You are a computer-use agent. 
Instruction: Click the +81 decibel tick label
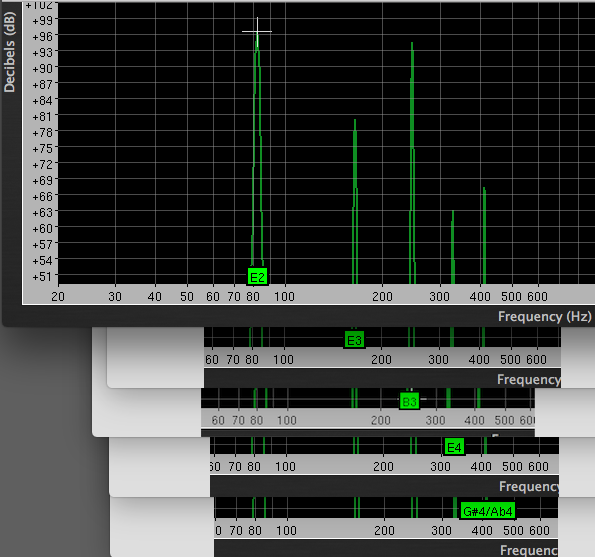(42, 116)
